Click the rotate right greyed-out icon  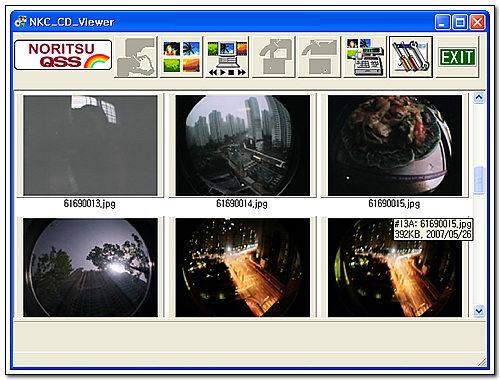(319, 57)
